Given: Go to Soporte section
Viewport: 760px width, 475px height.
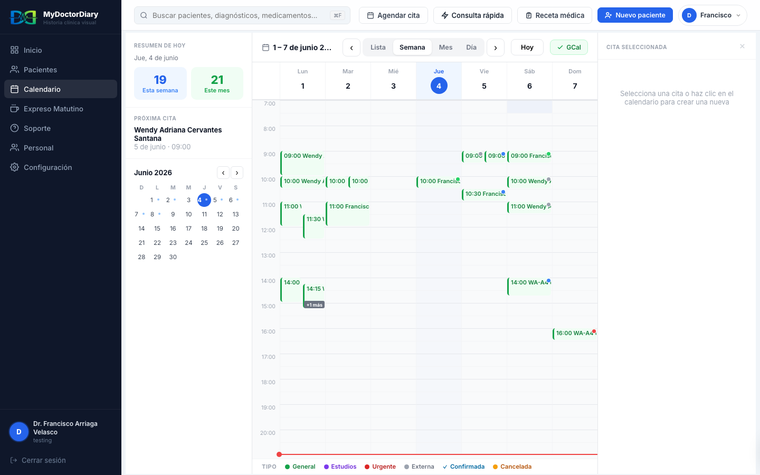Looking at the screenshot, I should point(61,128).
